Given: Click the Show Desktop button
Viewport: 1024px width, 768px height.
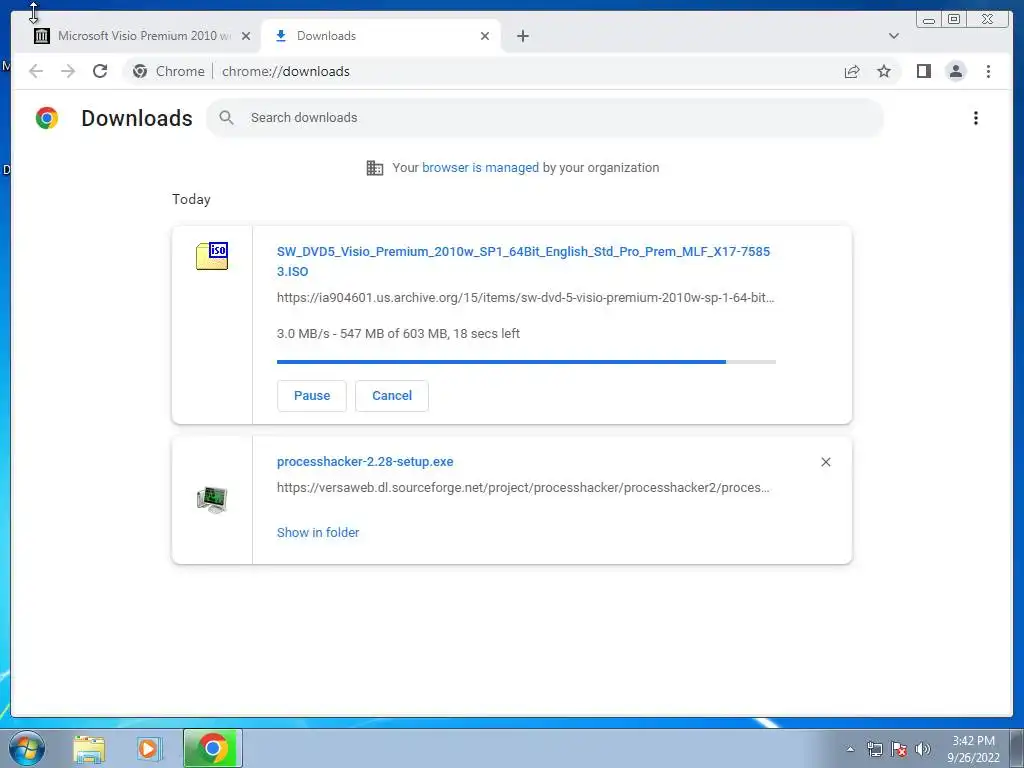Looking at the screenshot, I should tap(1016, 748).
